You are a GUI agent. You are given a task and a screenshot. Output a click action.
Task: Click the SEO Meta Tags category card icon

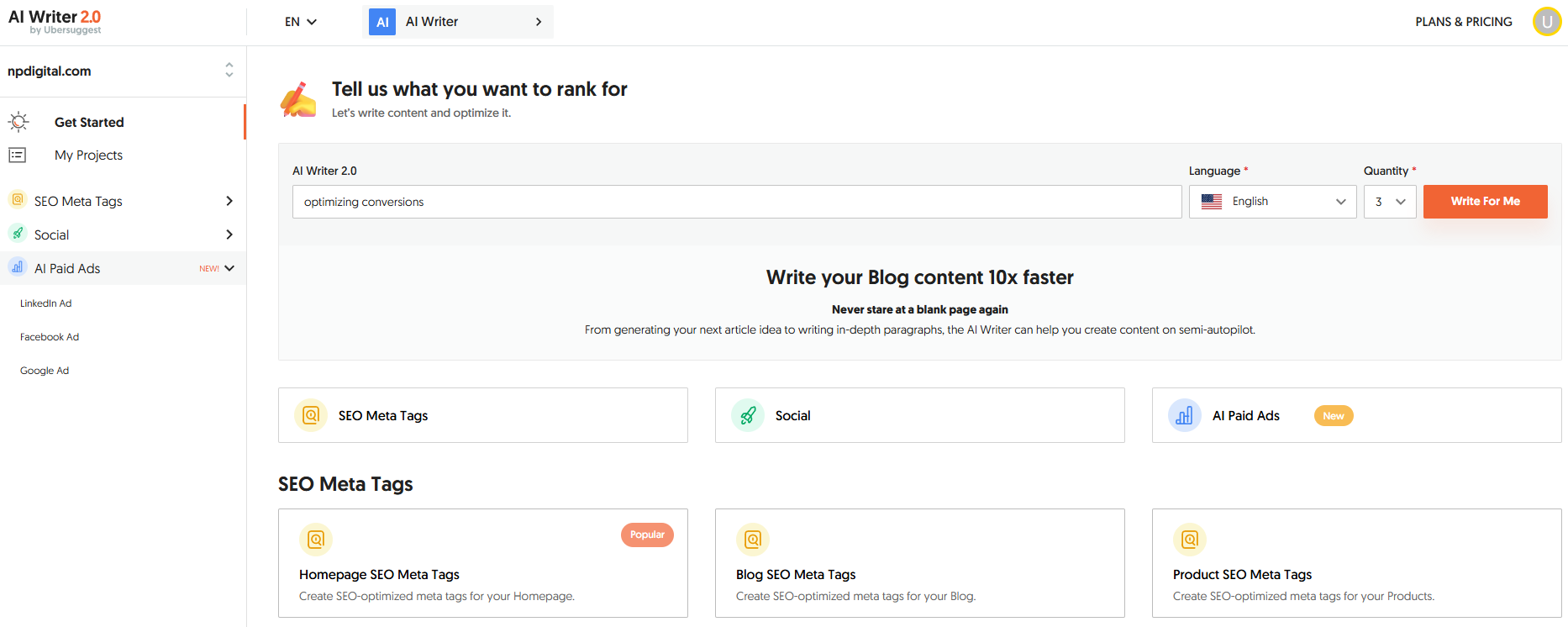pos(311,415)
